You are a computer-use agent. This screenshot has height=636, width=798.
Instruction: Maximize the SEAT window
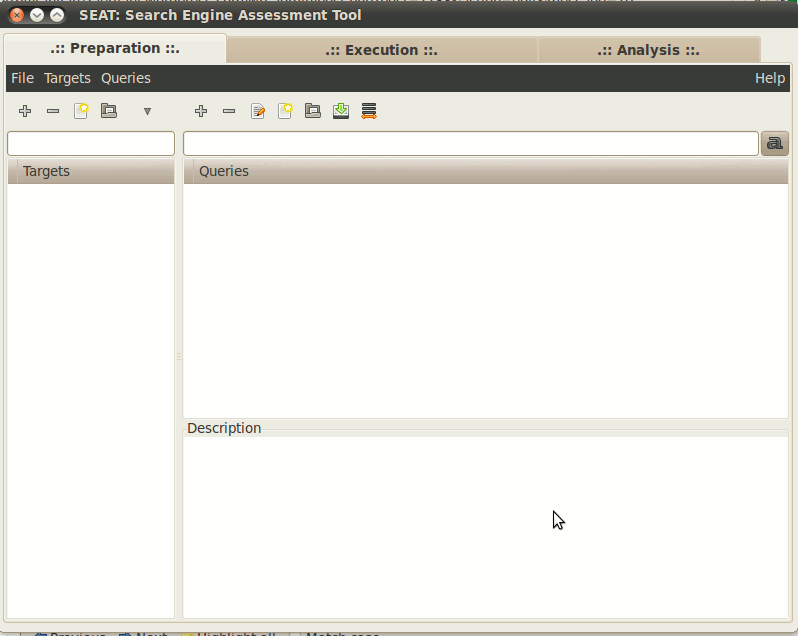coord(57,15)
